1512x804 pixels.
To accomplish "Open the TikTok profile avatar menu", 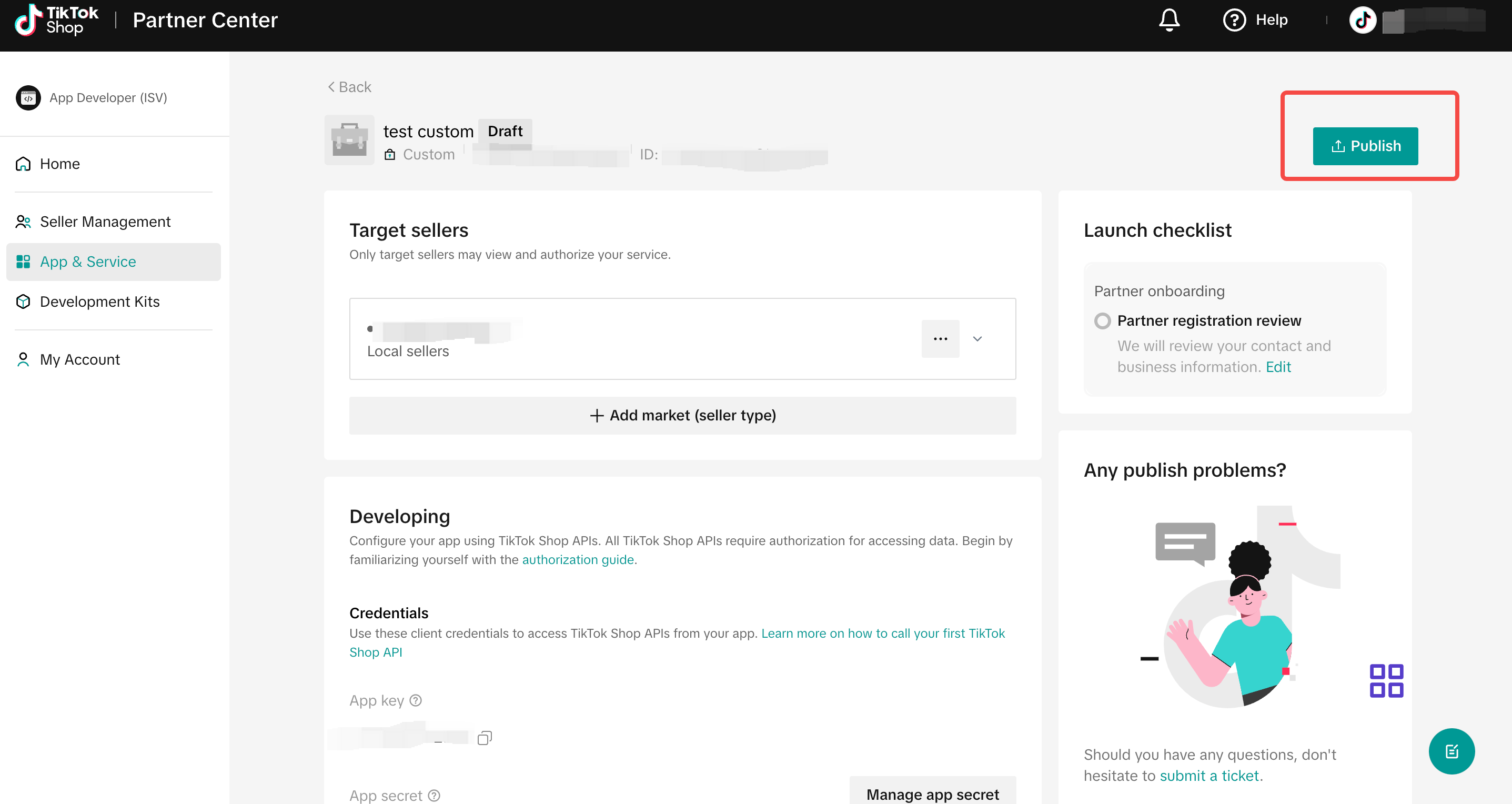I will point(1363,20).
